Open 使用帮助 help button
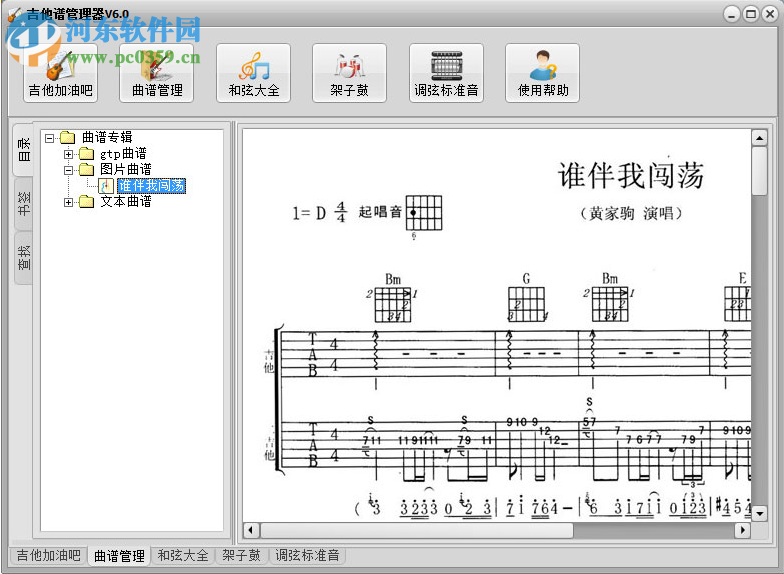784x574 pixels. pyautogui.click(x=542, y=73)
